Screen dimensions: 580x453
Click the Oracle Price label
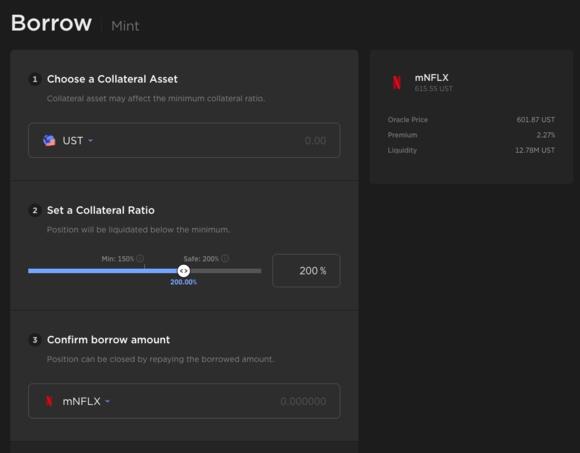click(x=408, y=119)
